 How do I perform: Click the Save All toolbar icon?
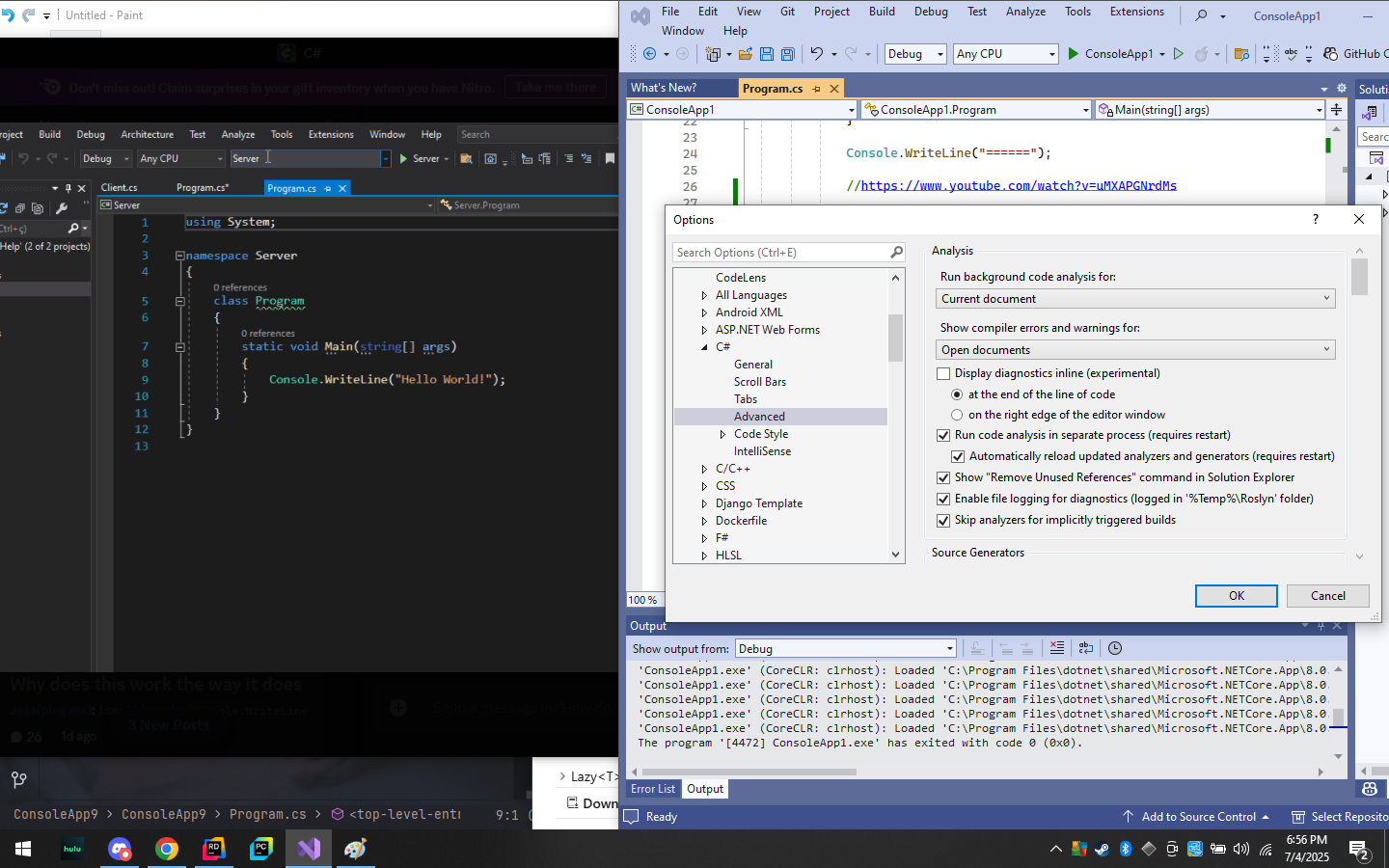pyautogui.click(x=788, y=54)
